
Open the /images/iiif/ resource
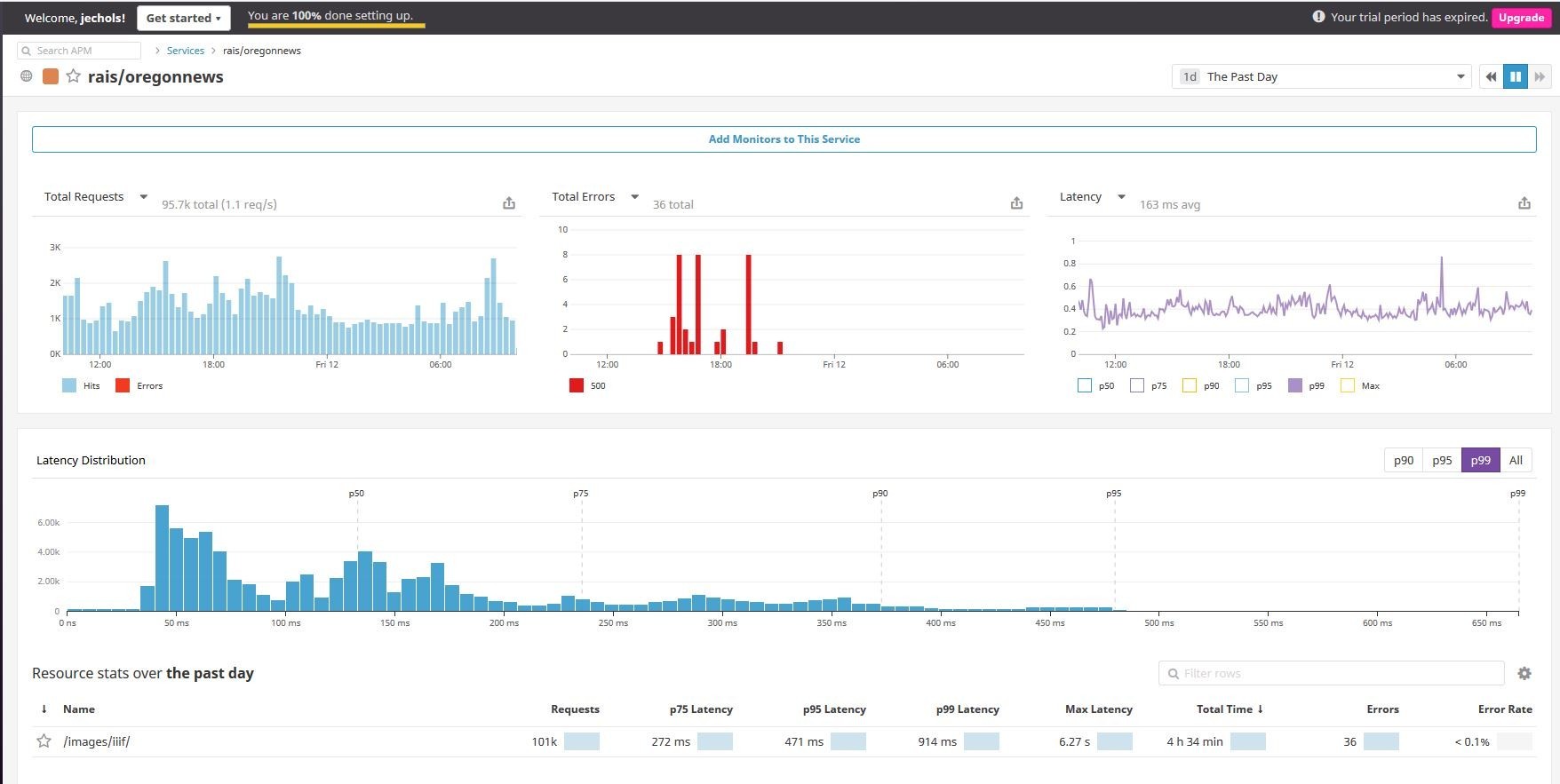97,741
